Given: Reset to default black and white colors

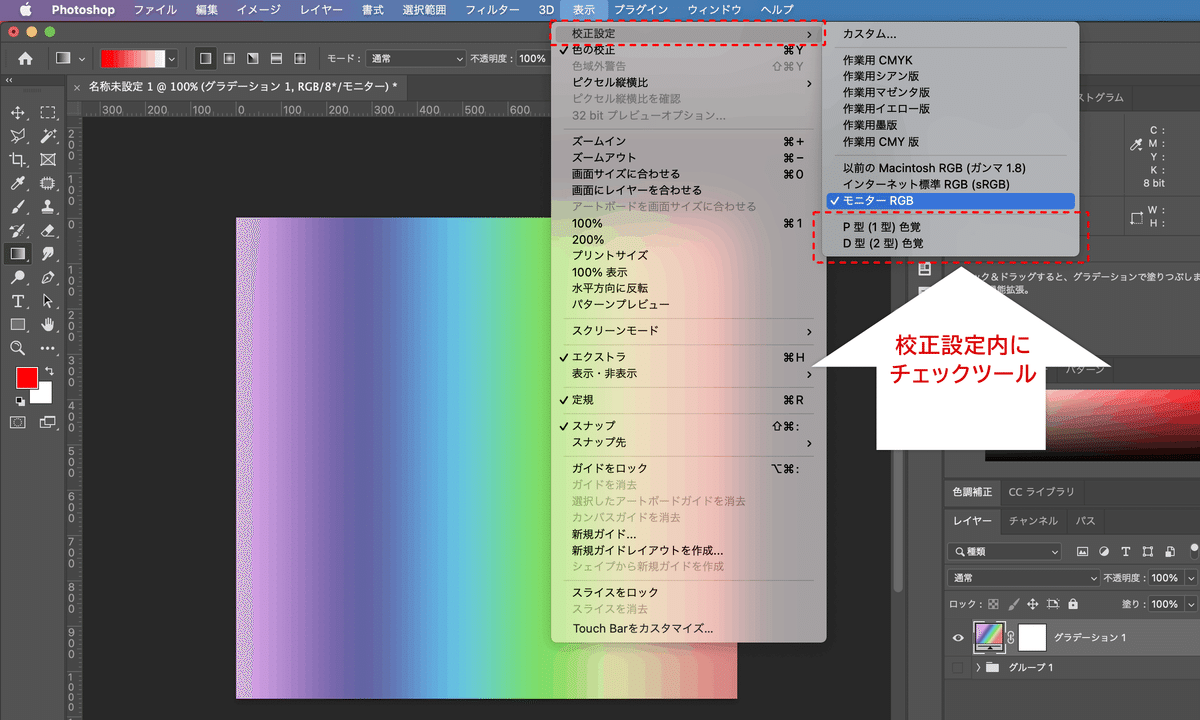Looking at the screenshot, I should pyautogui.click(x=19, y=400).
